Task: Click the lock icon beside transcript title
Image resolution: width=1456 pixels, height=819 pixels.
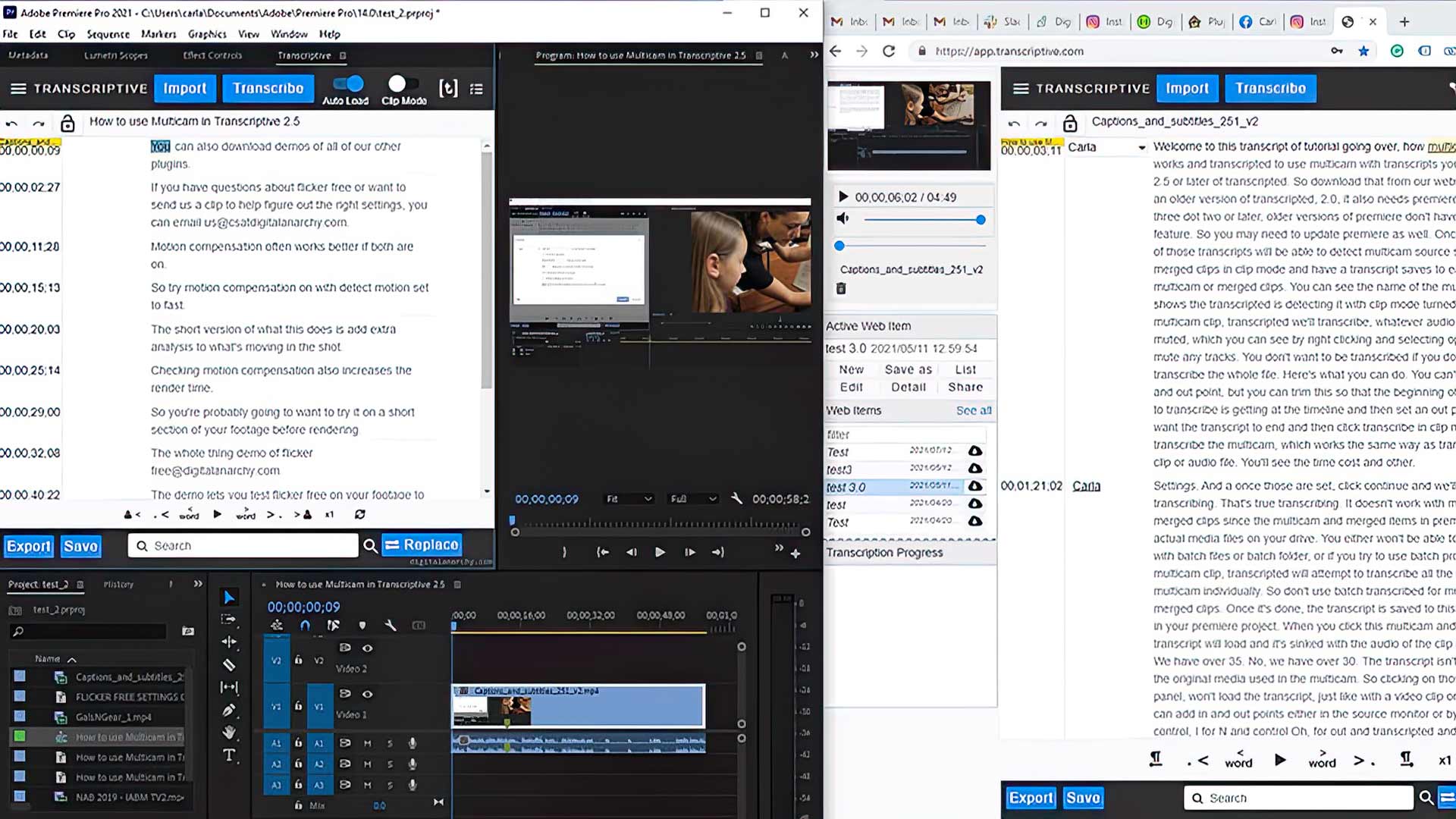Action: pos(67,123)
